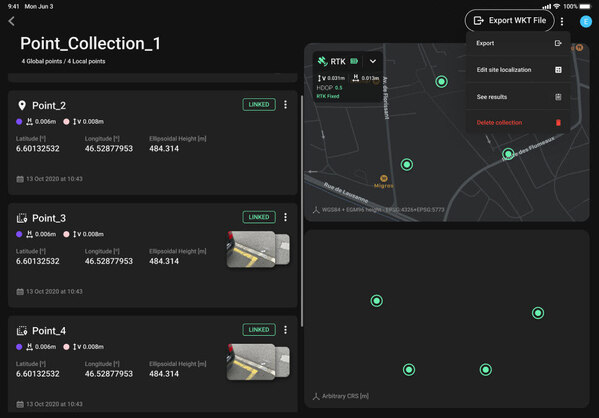
Task: Open Point_2 card options menu
Action: (x=285, y=105)
